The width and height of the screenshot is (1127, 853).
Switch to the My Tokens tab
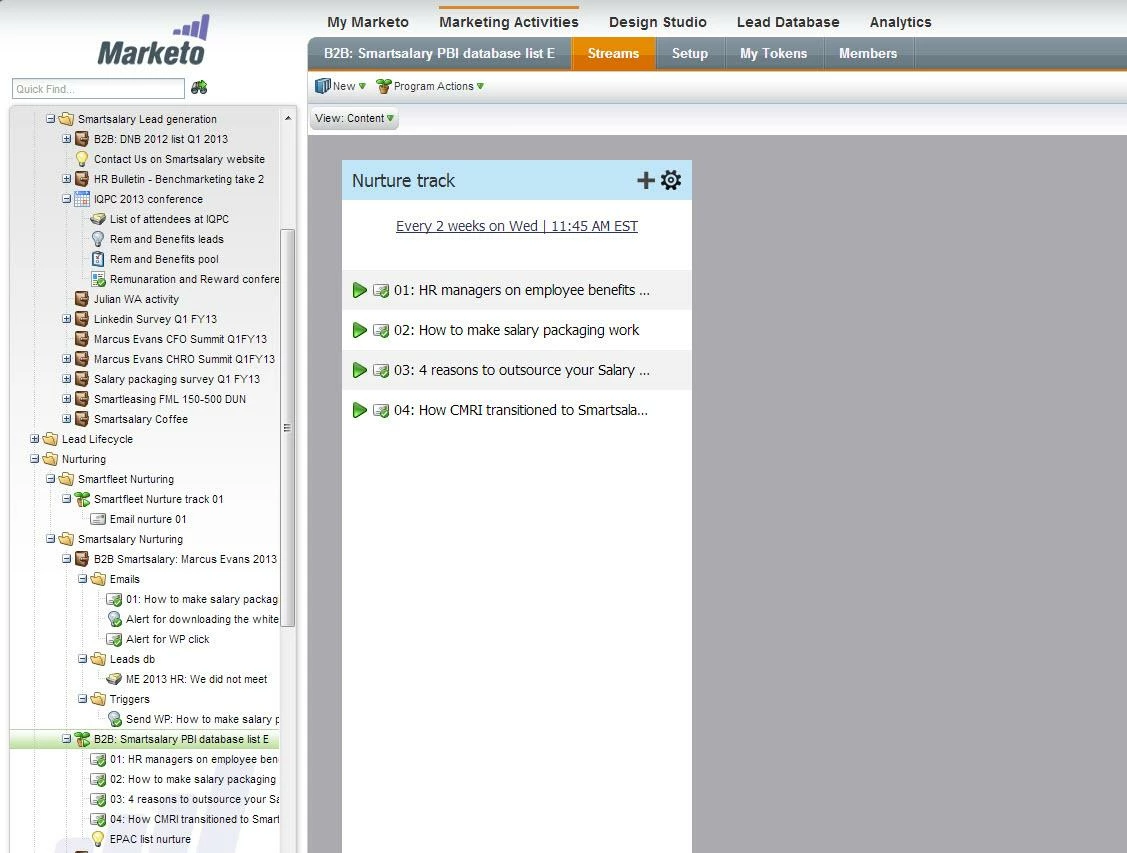[x=773, y=54]
